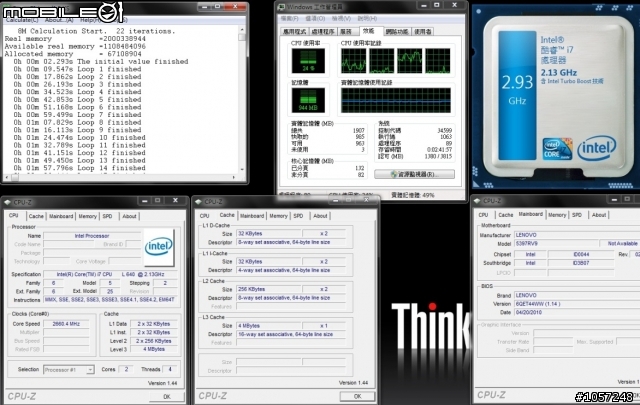Open SPD tab in middle CPU-Z window
Screen dimensions: 640x405
[x=298, y=216]
